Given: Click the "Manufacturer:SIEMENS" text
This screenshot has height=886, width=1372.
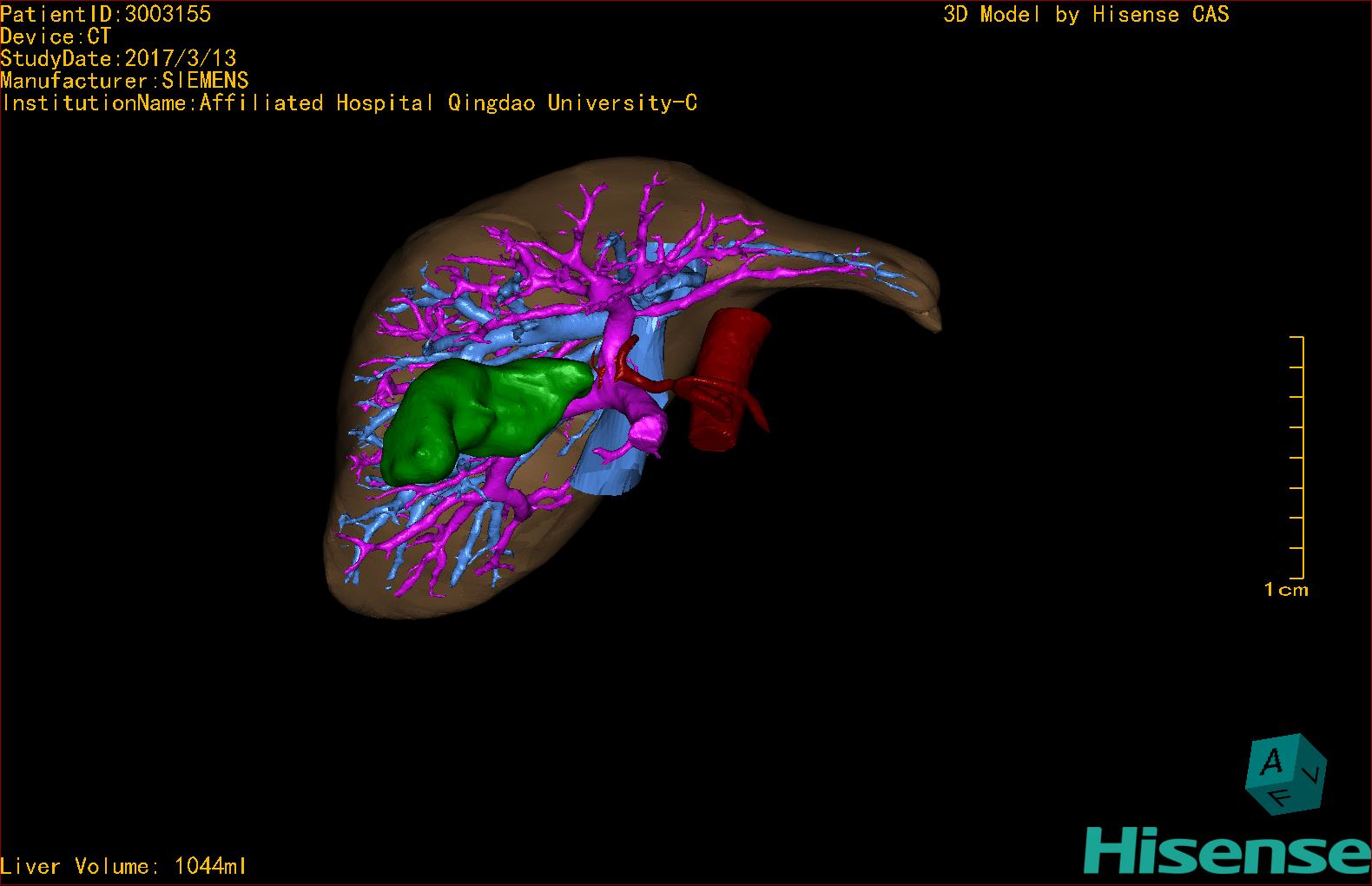Looking at the screenshot, I should 124,81.
